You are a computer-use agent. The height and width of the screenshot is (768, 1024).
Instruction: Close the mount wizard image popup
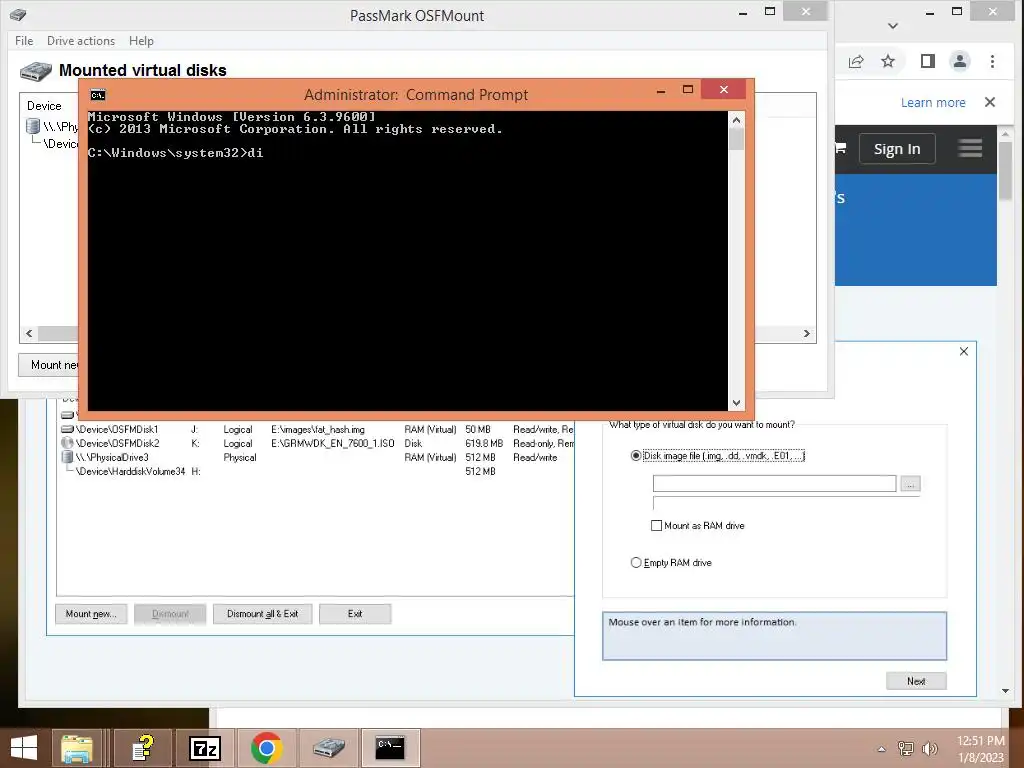[964, 351]
